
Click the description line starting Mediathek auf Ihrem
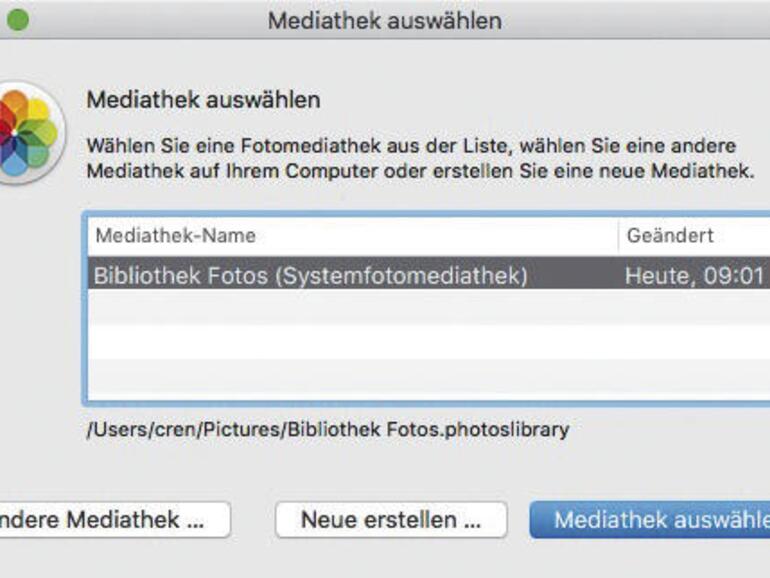click(420, 171)
